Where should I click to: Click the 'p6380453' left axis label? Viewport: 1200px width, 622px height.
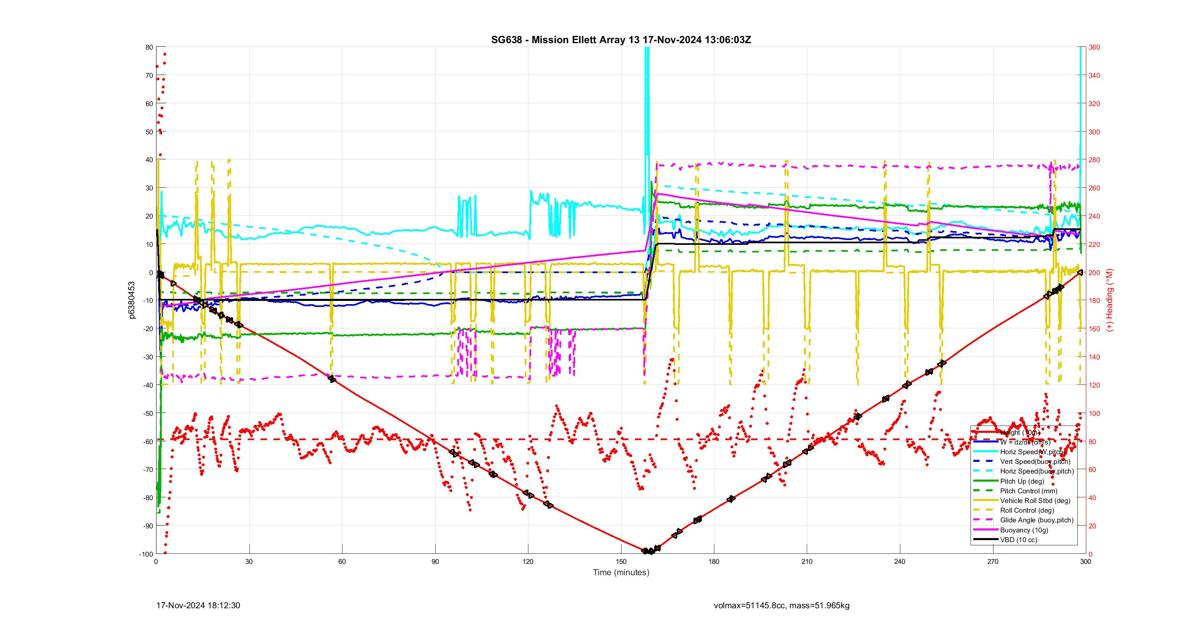coord(132,300)
